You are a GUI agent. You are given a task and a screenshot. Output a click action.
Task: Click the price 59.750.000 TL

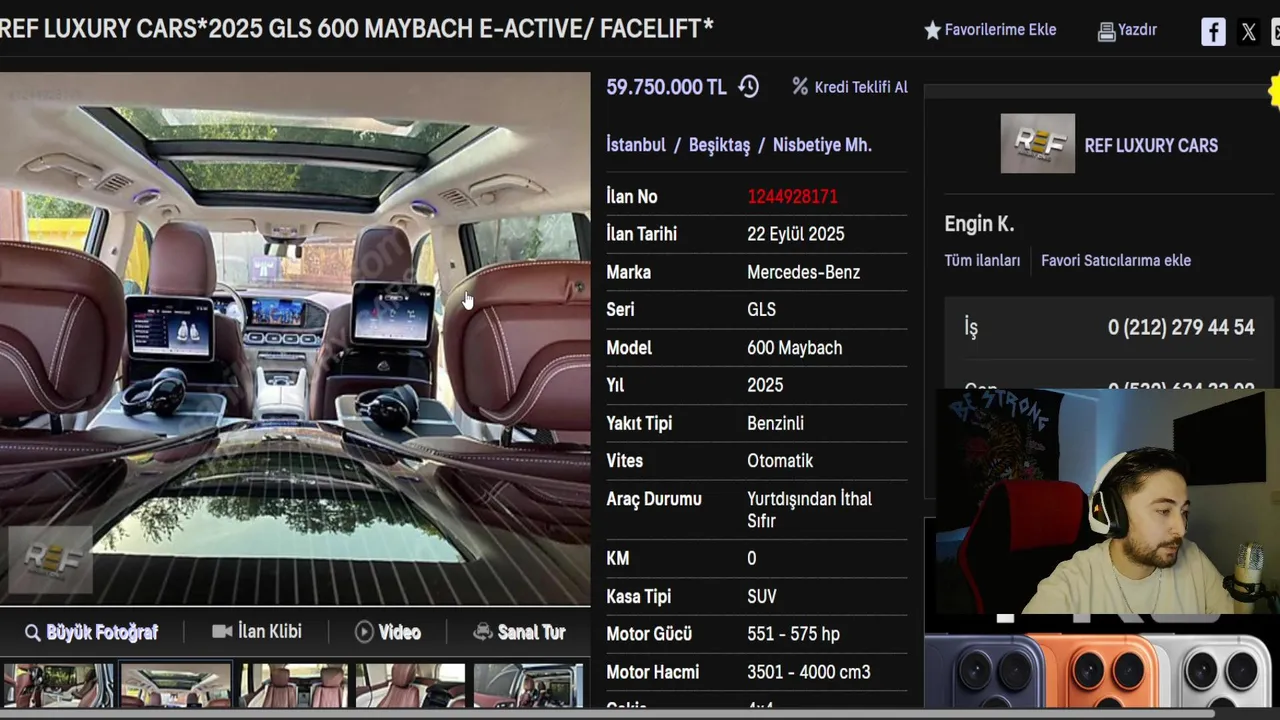tap(666, 87)
